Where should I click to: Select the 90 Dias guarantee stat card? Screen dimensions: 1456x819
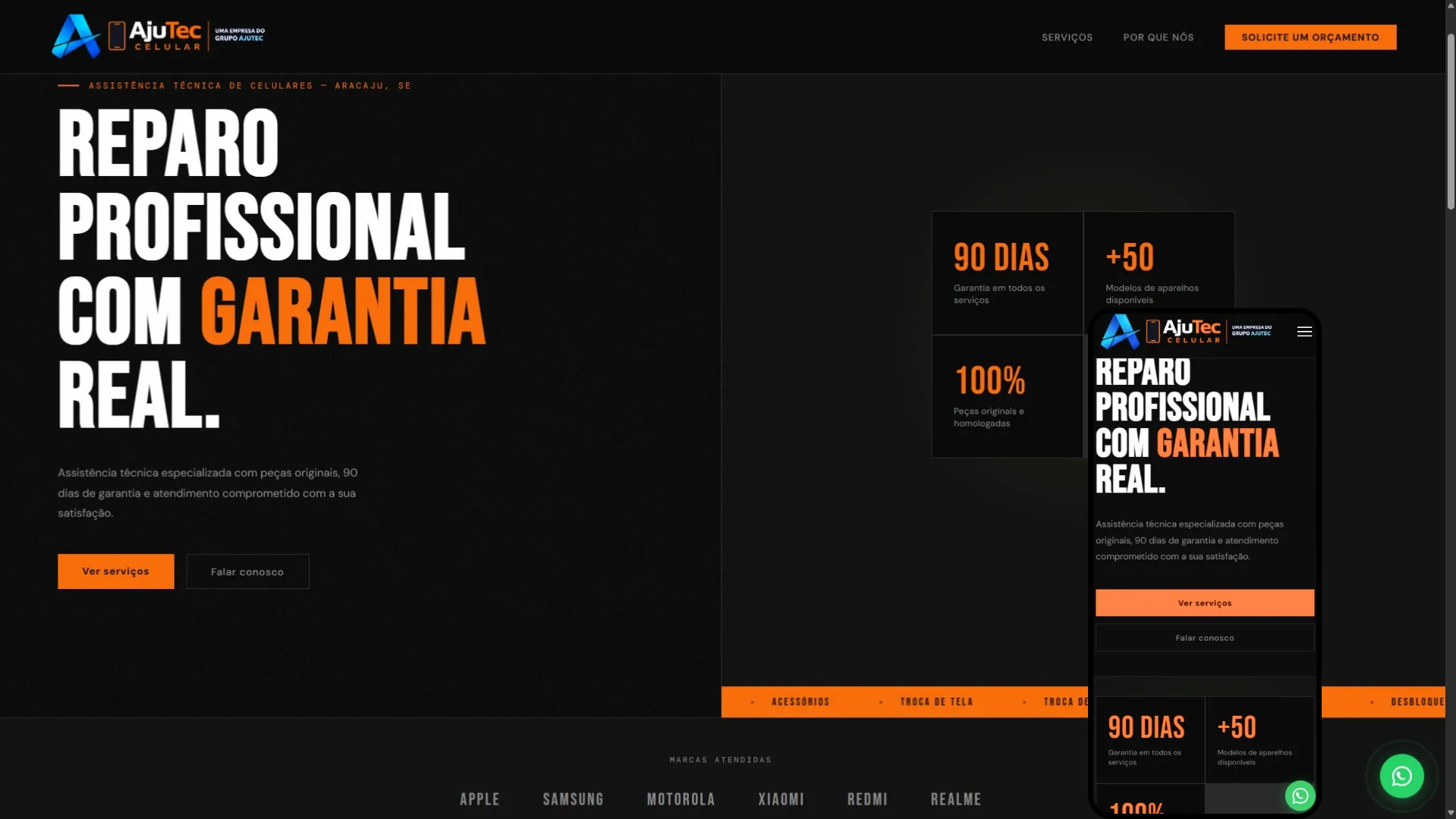1007,272
